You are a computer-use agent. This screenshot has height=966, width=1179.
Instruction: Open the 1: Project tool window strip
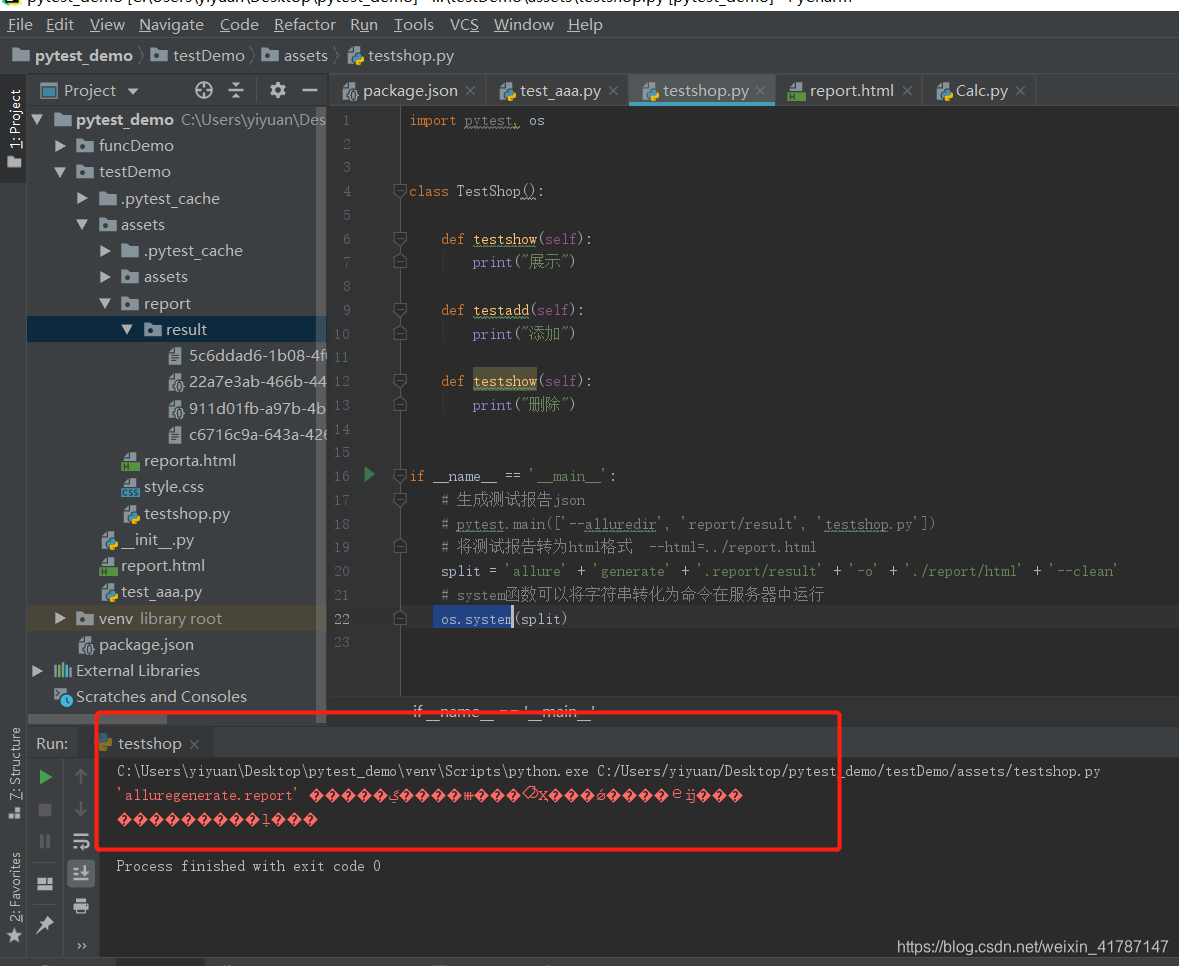click(14, 129)
